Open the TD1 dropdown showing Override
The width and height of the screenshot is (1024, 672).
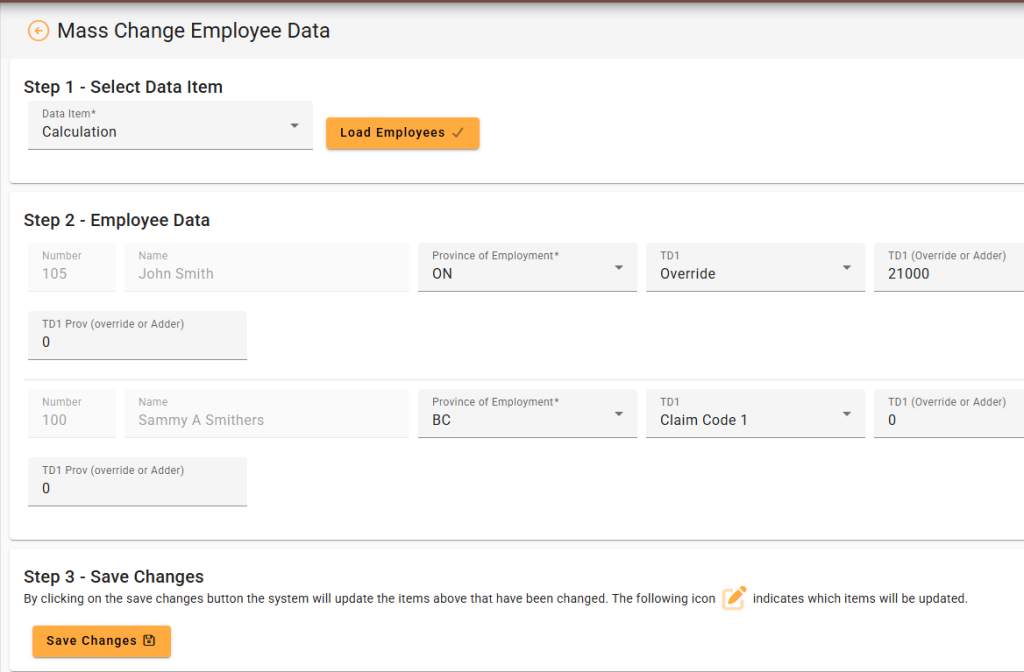tap(755, 268)
